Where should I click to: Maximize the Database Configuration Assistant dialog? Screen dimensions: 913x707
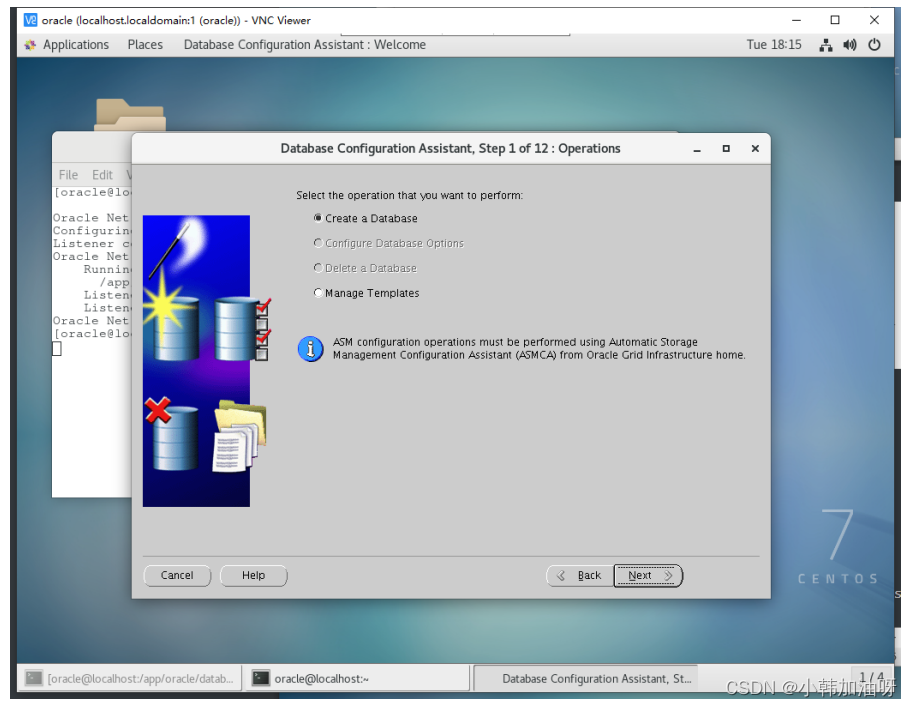point(726,149)
